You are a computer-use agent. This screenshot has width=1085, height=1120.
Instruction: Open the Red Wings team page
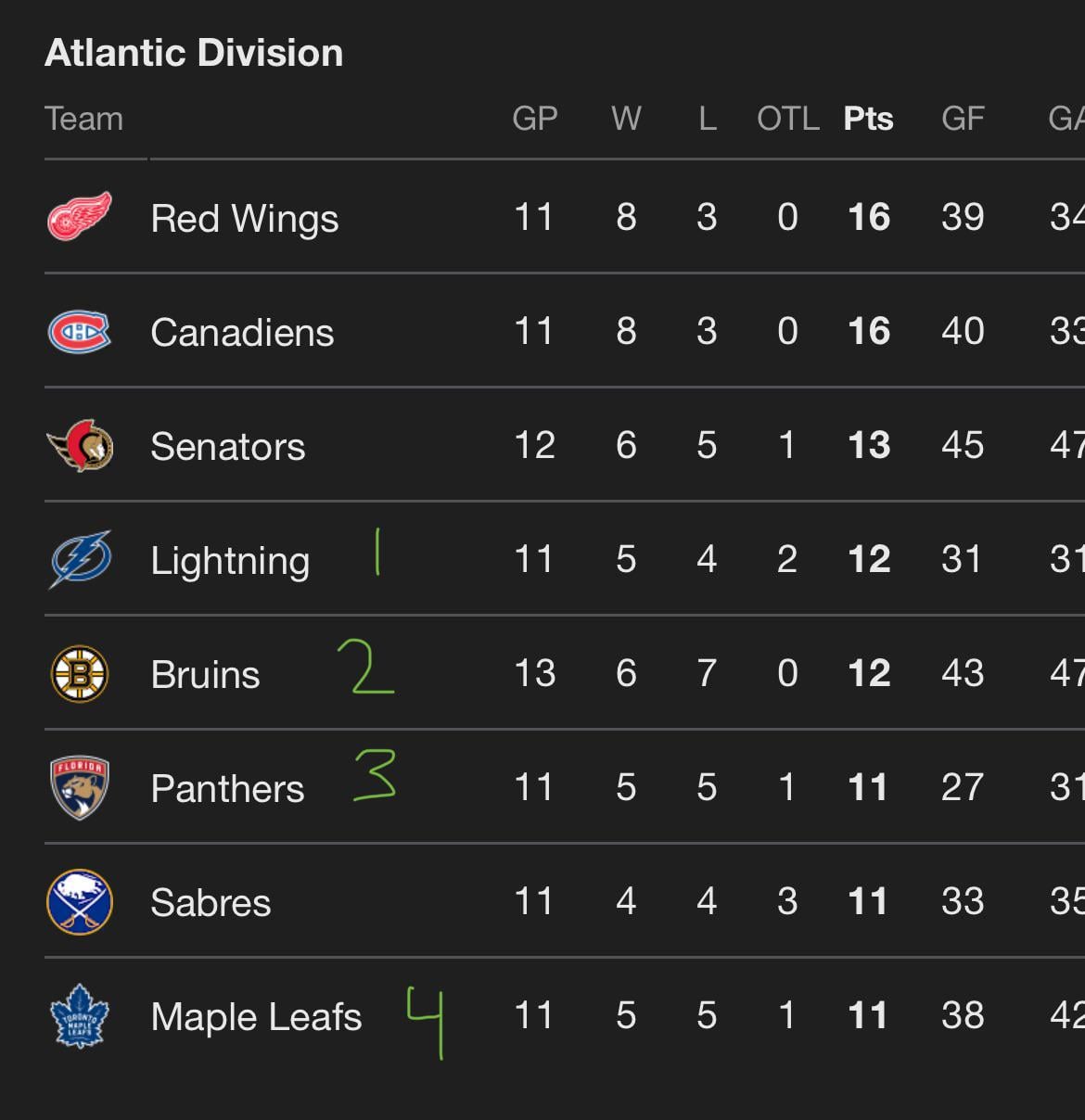(x=245, y=219)
